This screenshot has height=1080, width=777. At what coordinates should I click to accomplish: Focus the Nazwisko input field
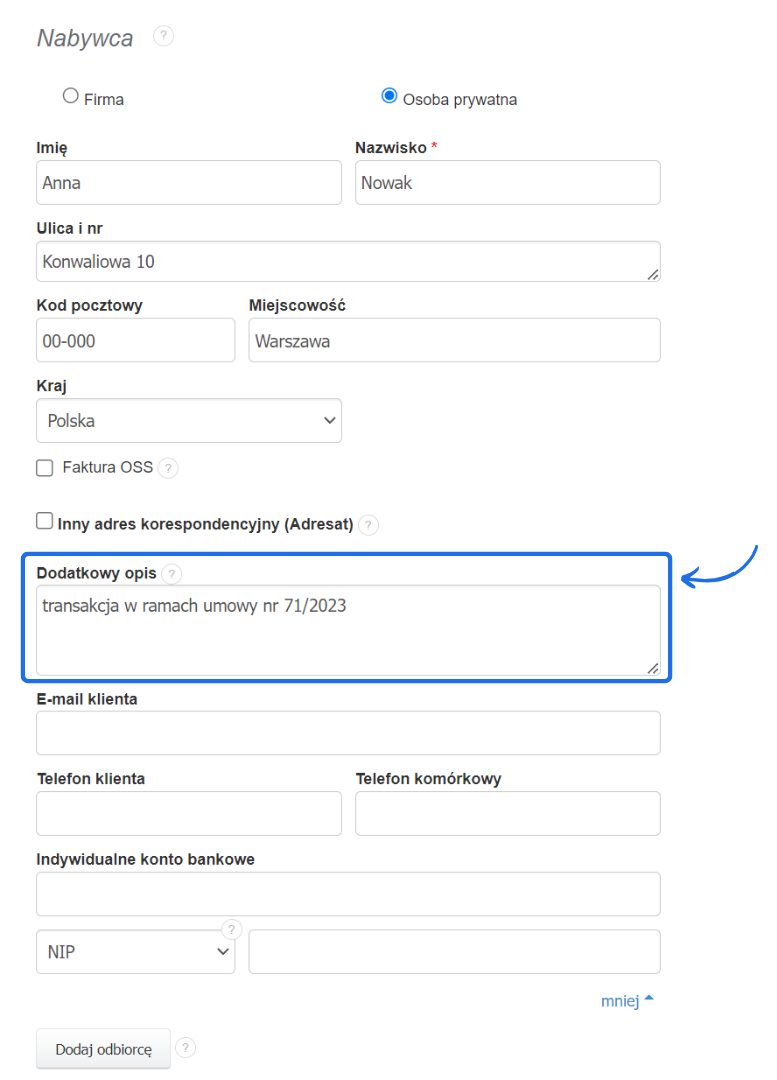click(x=507, y=183)
